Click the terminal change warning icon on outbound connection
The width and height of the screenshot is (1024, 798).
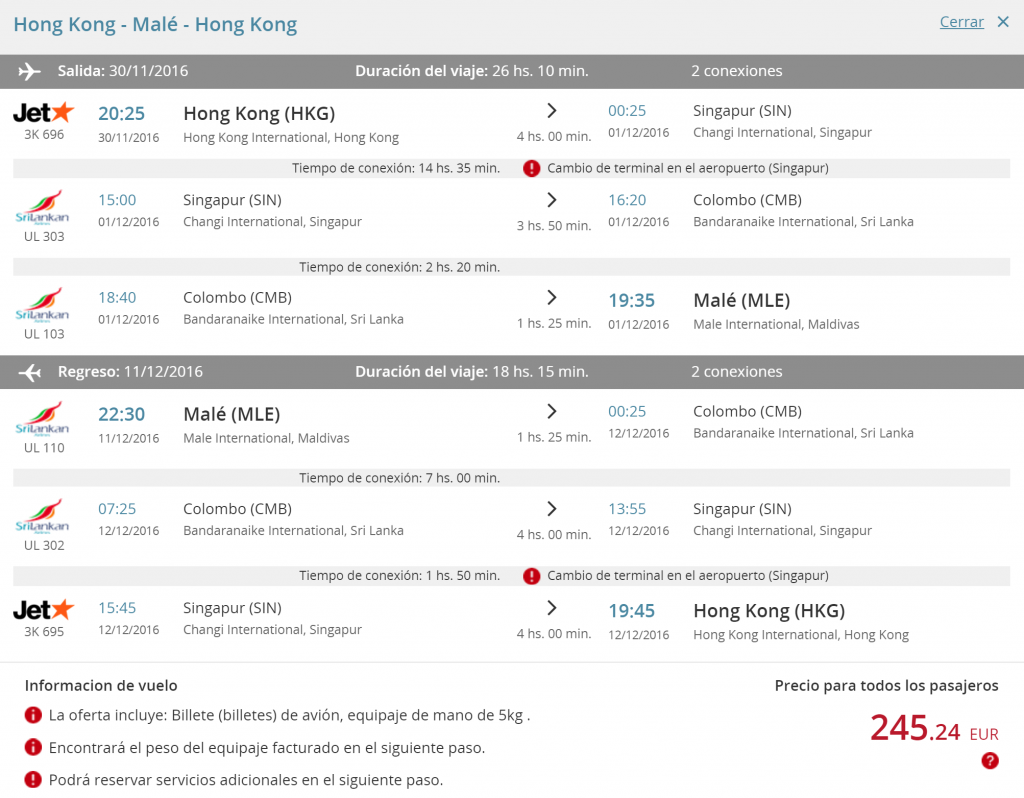point(532,168)
